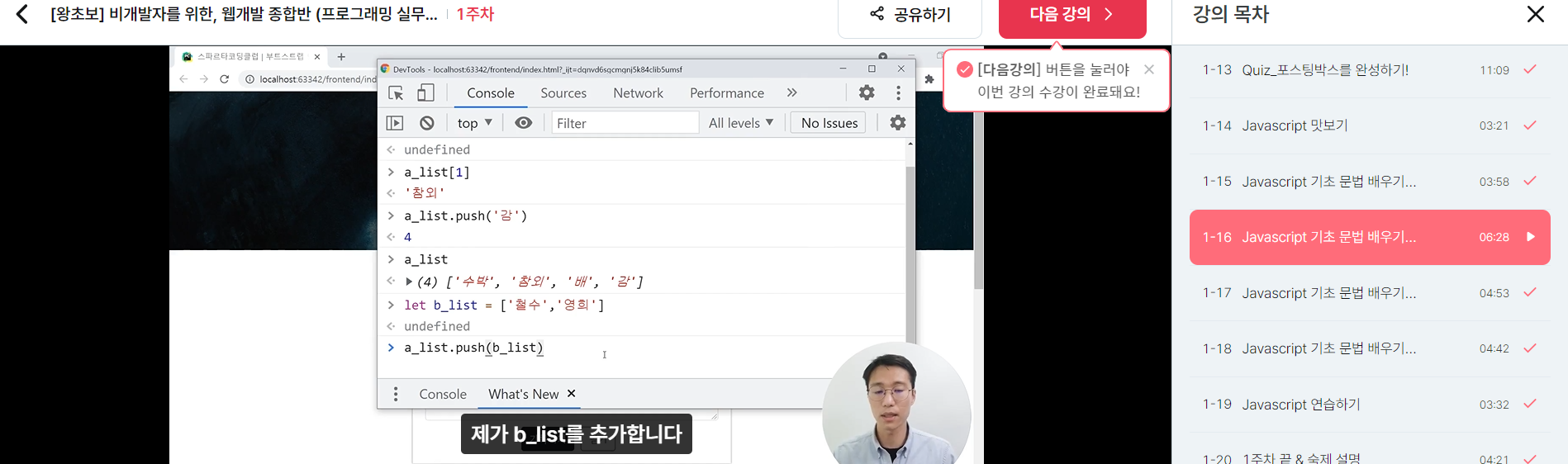
Task: Open the Network tab in DevTools
Action: (x=638, y=93)
